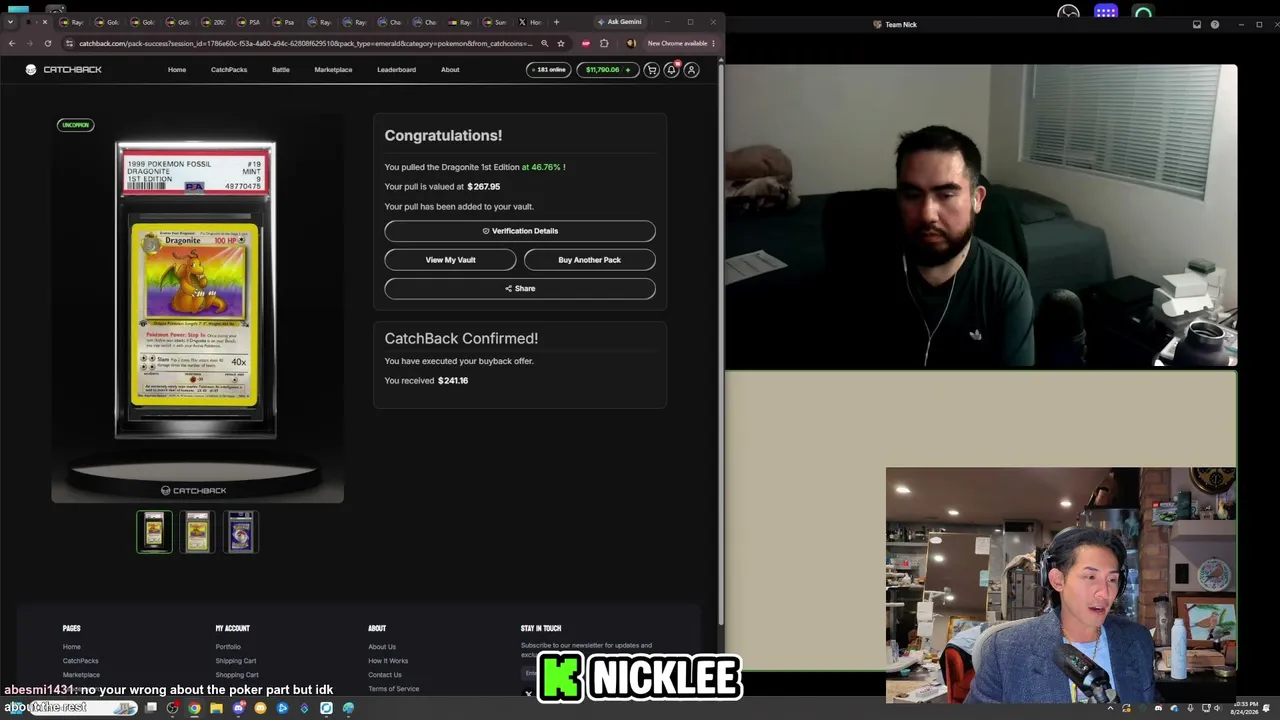Open footer Terms of Service link
This screenshot has height=720, width=1280.
click(x=394, y=689)
